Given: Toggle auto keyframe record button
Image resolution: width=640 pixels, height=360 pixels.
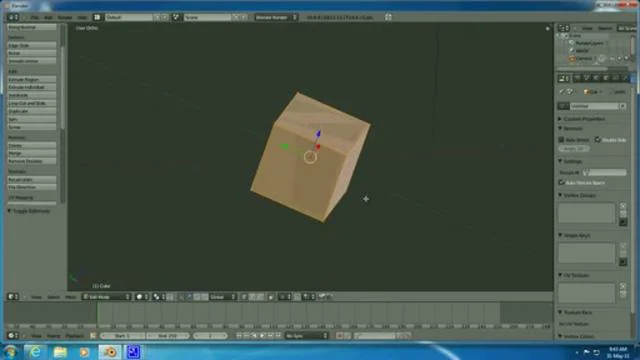Looking at the screenshot, I should point(340,336).
